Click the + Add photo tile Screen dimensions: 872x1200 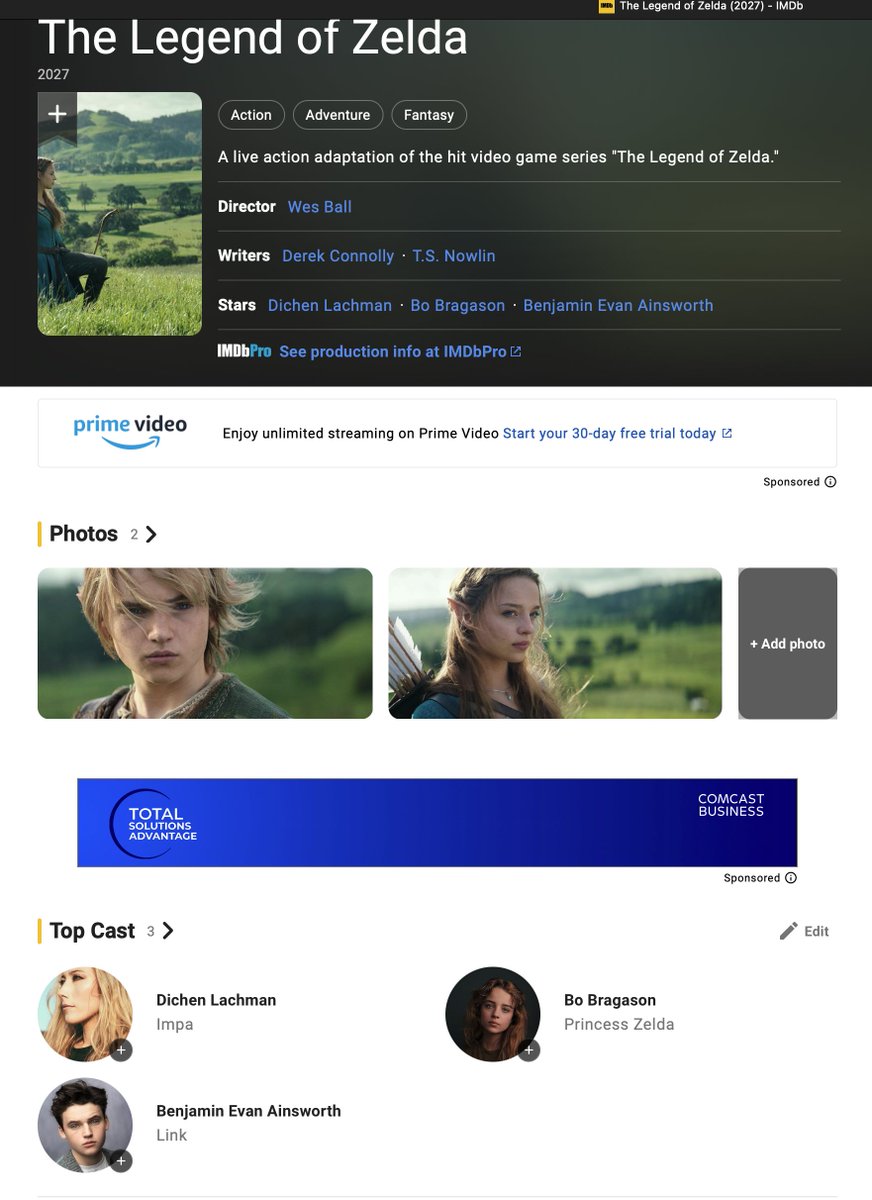[787, 643]
